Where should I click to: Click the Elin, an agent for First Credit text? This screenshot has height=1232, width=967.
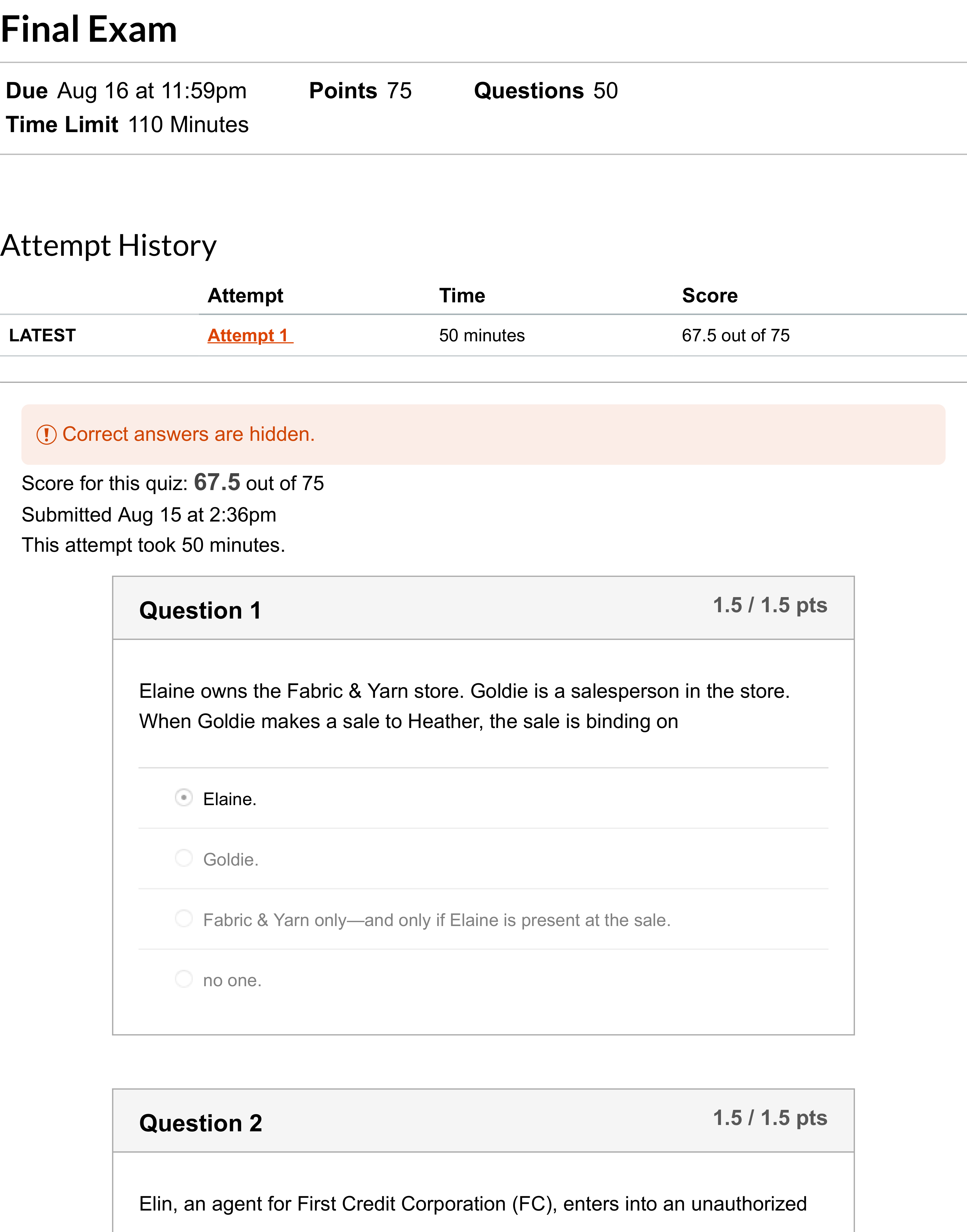click(x=473, y=1204)
